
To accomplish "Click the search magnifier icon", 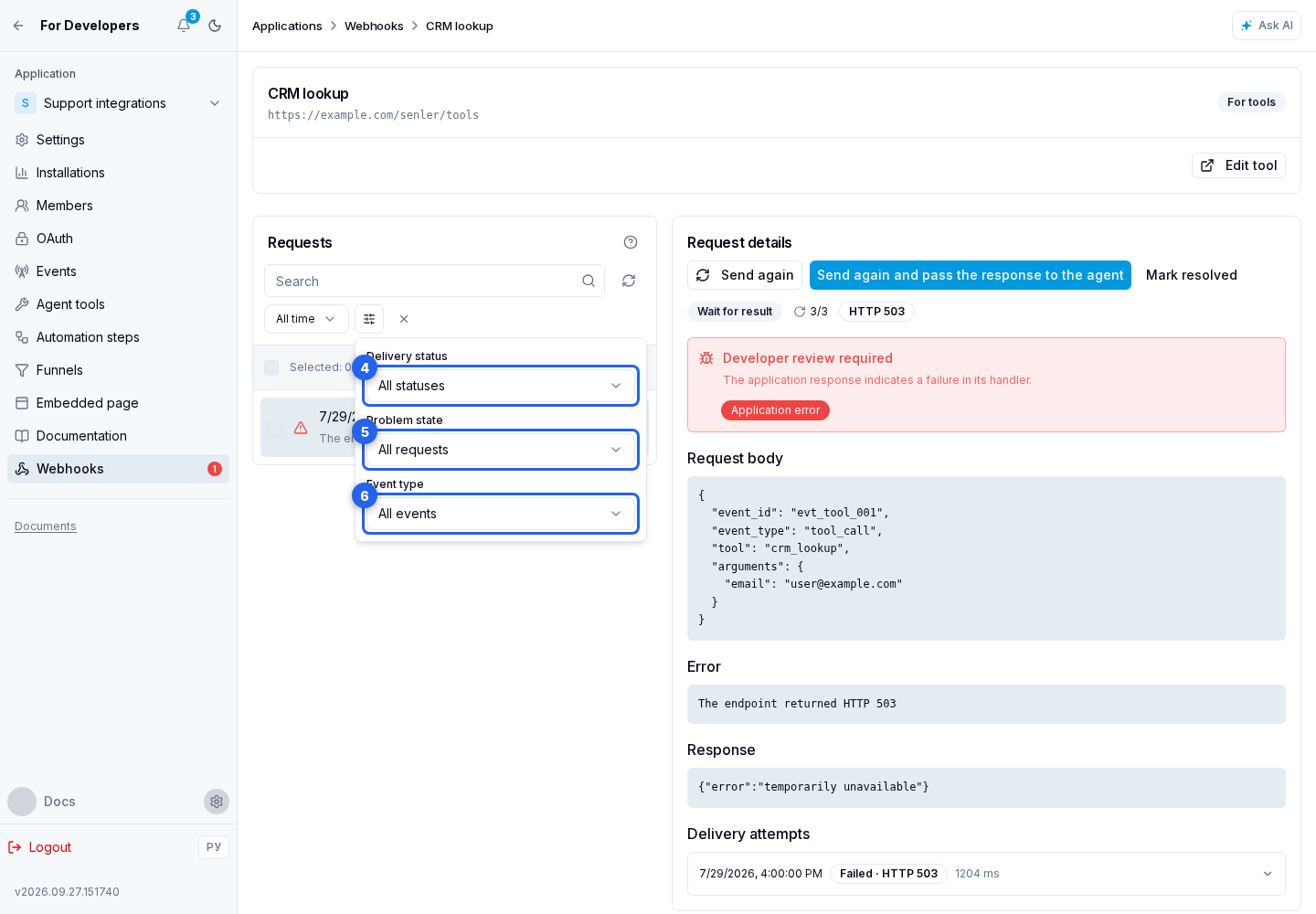I will click(x=589, y=281).
